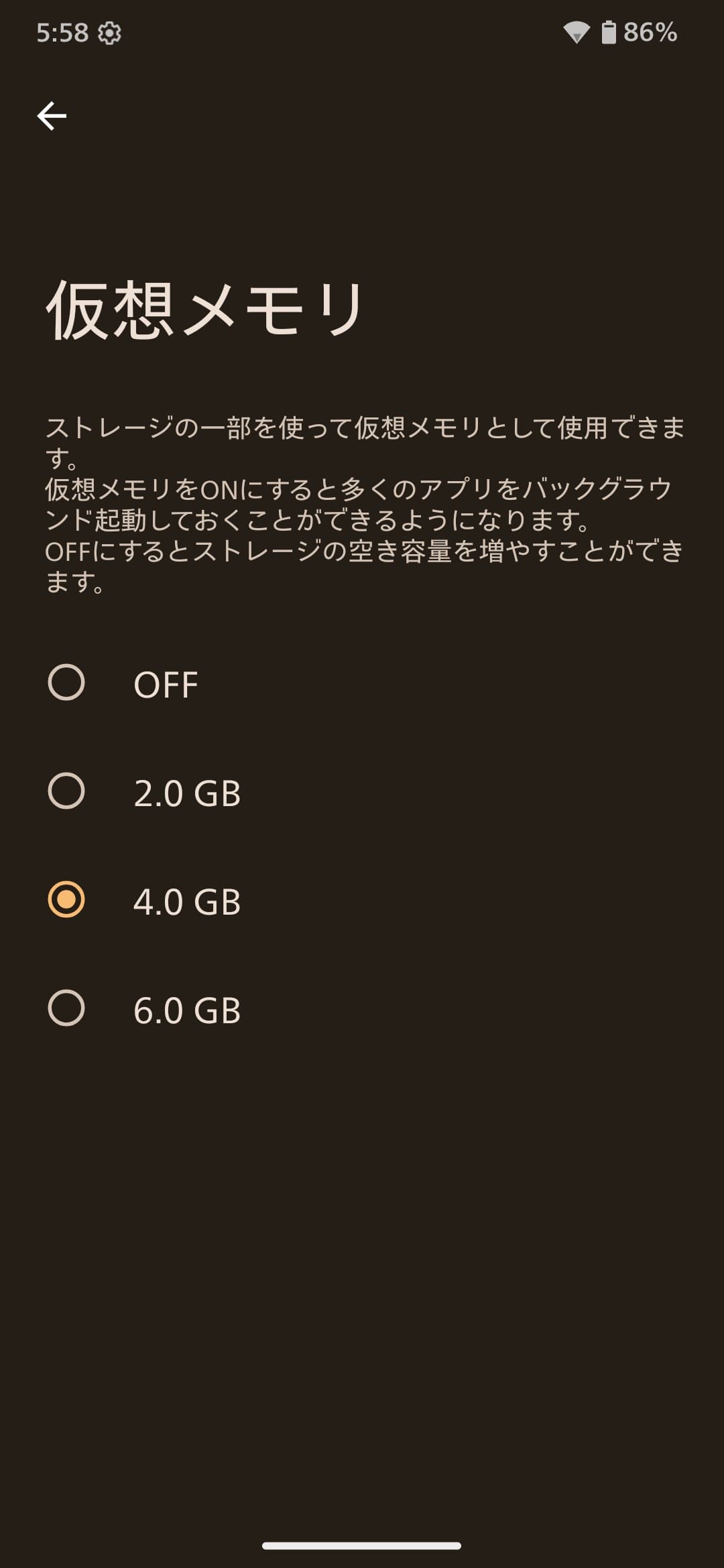Enable the 6.0 GB radio button

(x=66, y=1008)
